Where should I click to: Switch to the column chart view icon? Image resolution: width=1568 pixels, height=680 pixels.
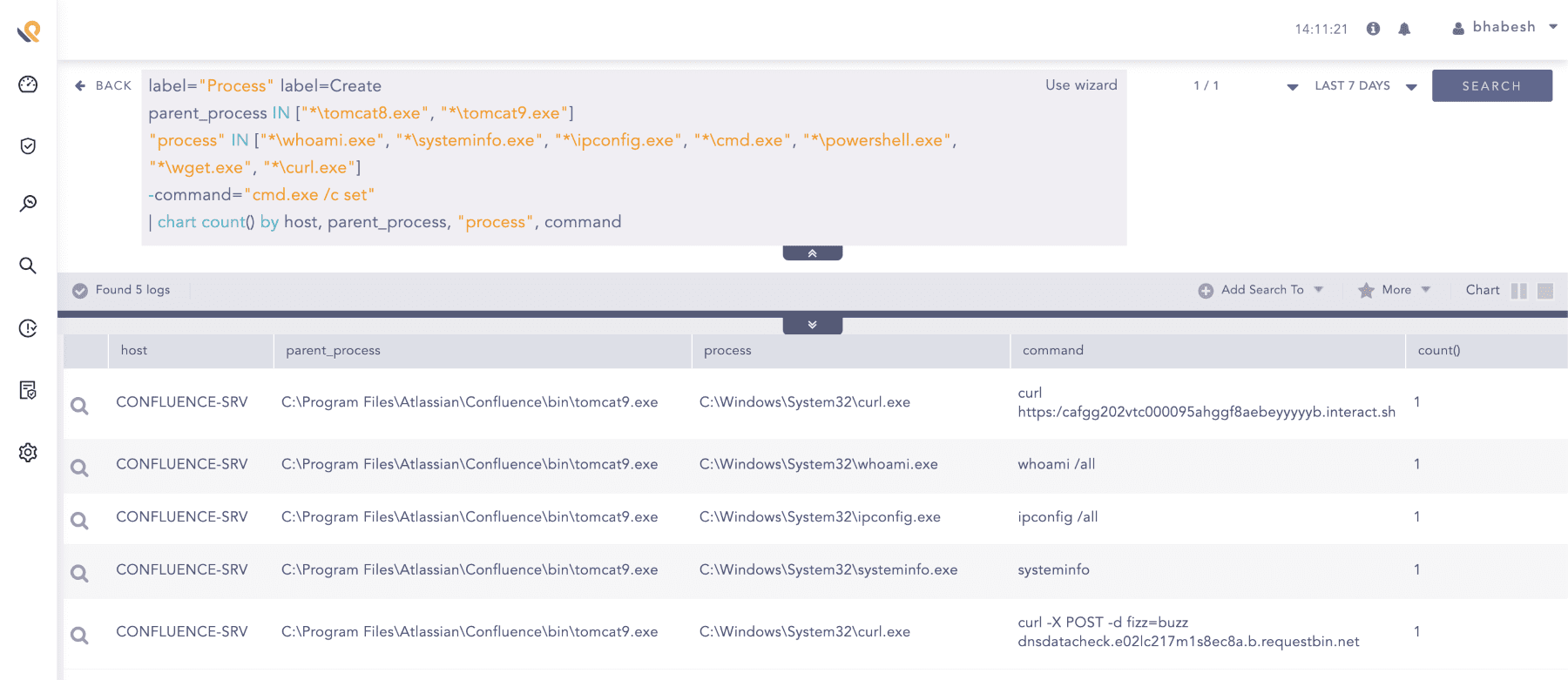tap(1518, 291)
